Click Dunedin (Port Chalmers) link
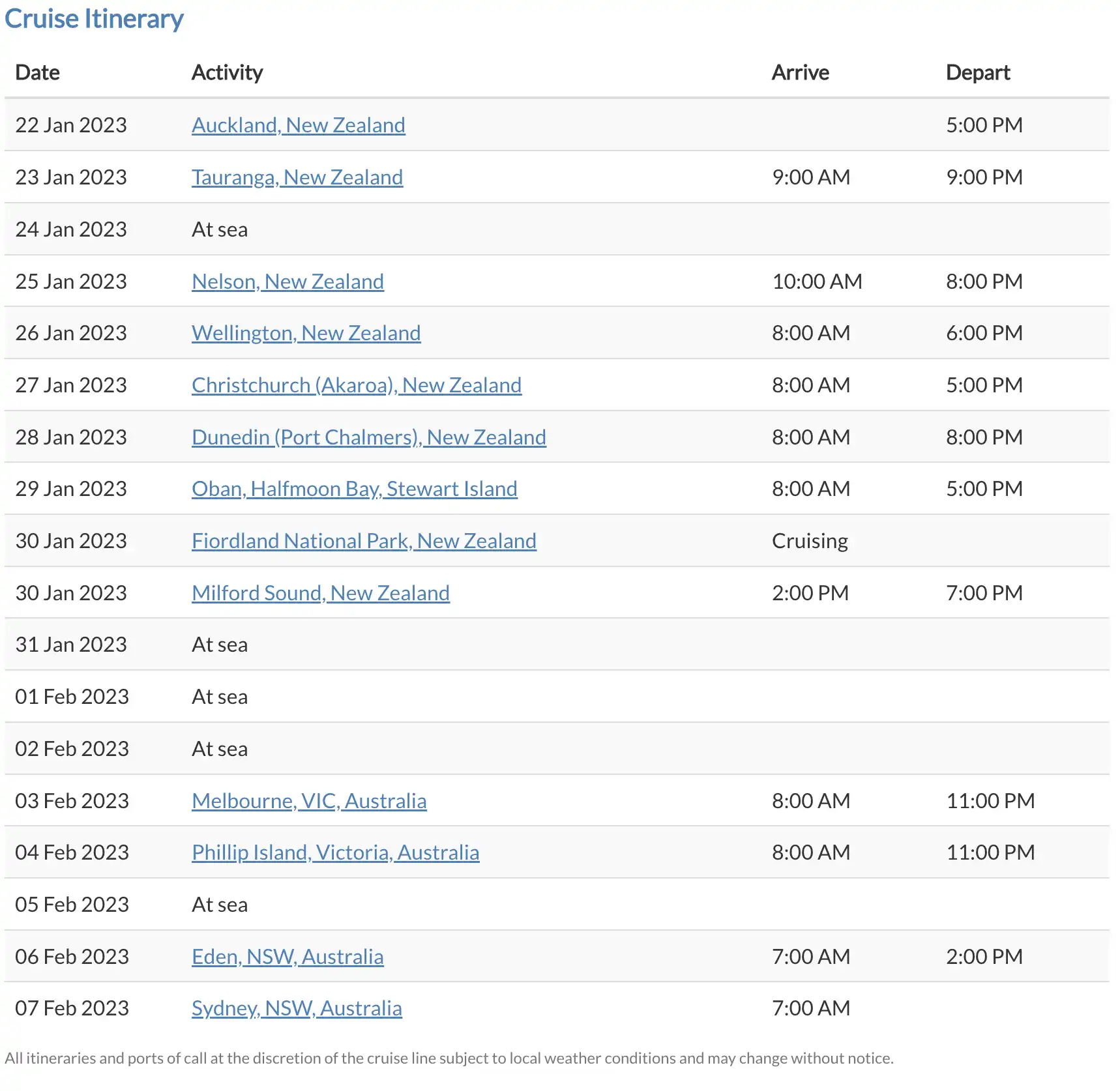1120x1091 pixels. (368, 437)
